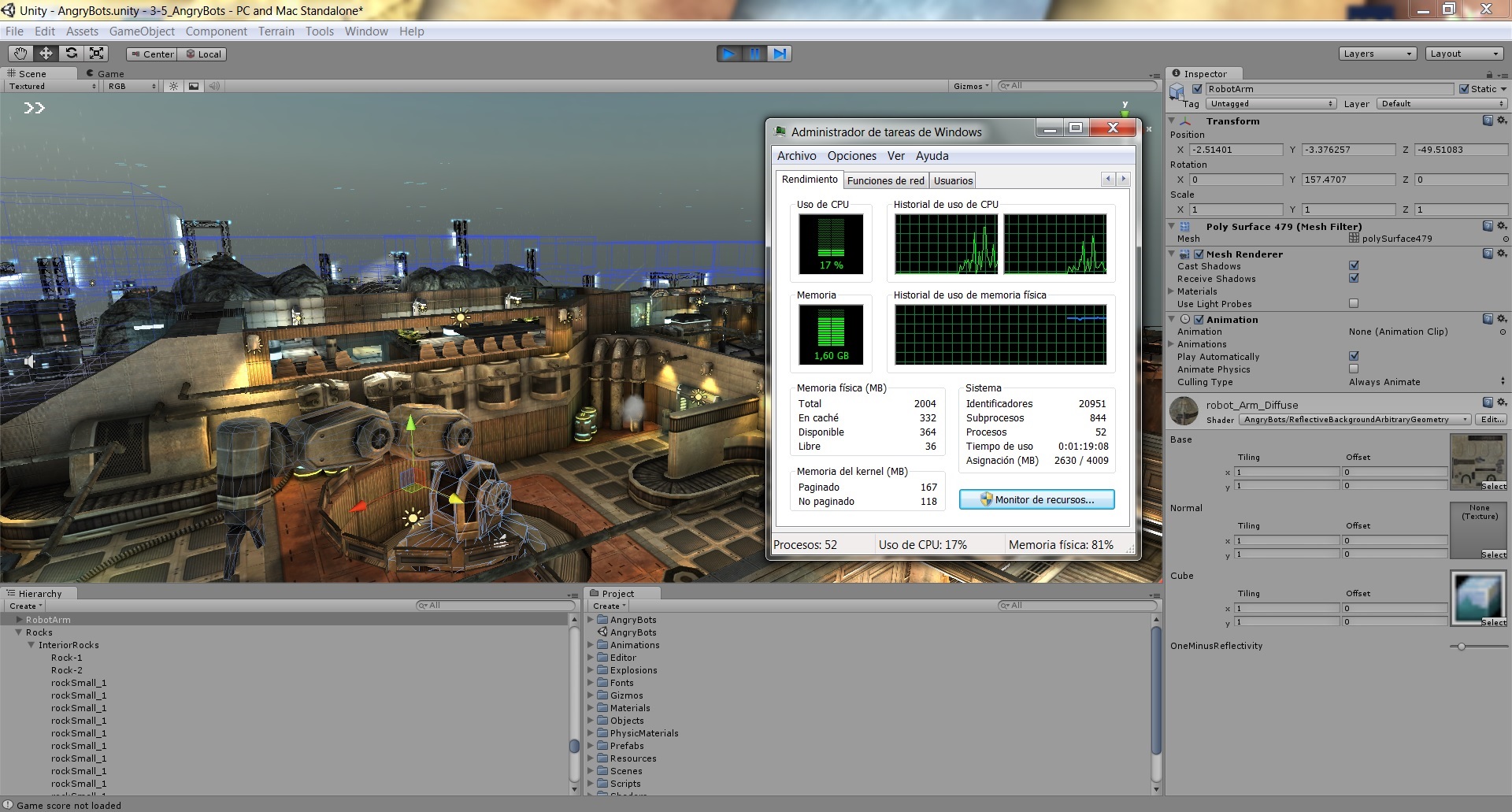Disable Cast Shadows checkbox
This screenshot has width=1512, height=812.
[x=1354, y=265]
